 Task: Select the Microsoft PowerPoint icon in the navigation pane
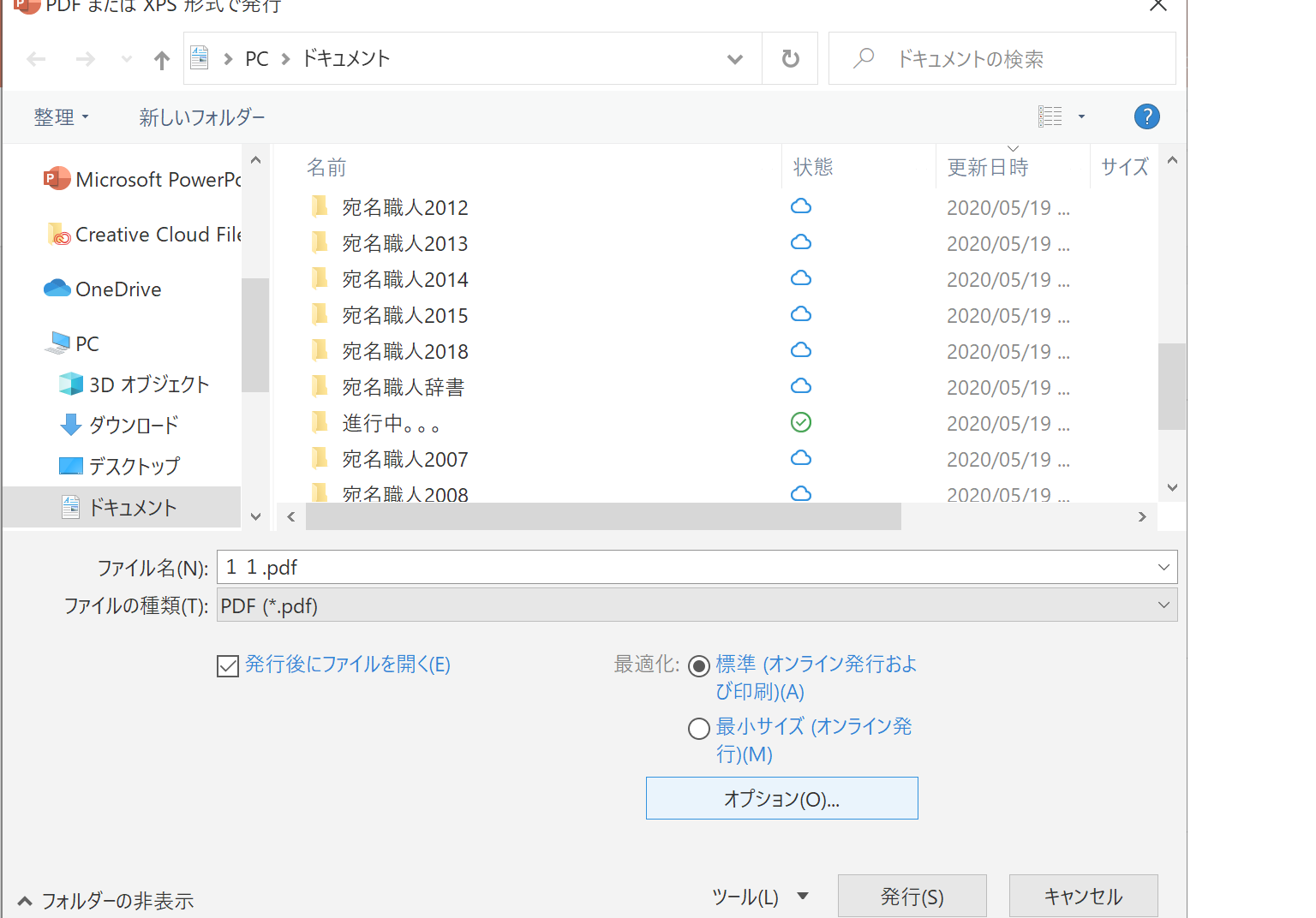click(x=57, y=179)
